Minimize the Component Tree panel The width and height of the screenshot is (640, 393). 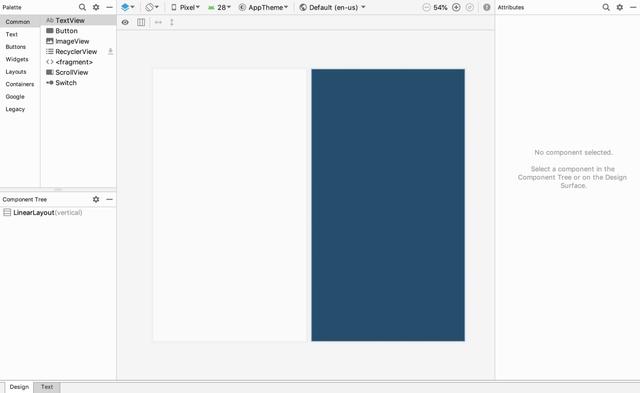click(109, 199)
